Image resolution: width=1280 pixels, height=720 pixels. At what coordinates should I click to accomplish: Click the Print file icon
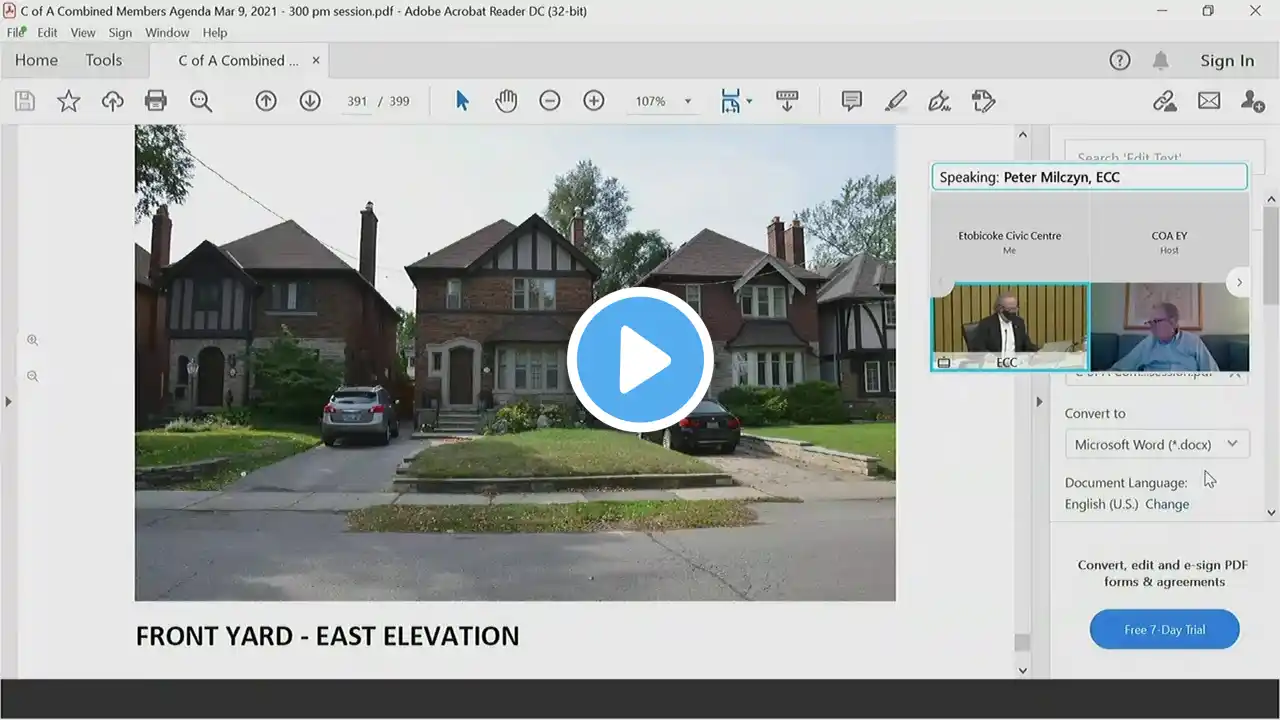(x=156, y=101)
